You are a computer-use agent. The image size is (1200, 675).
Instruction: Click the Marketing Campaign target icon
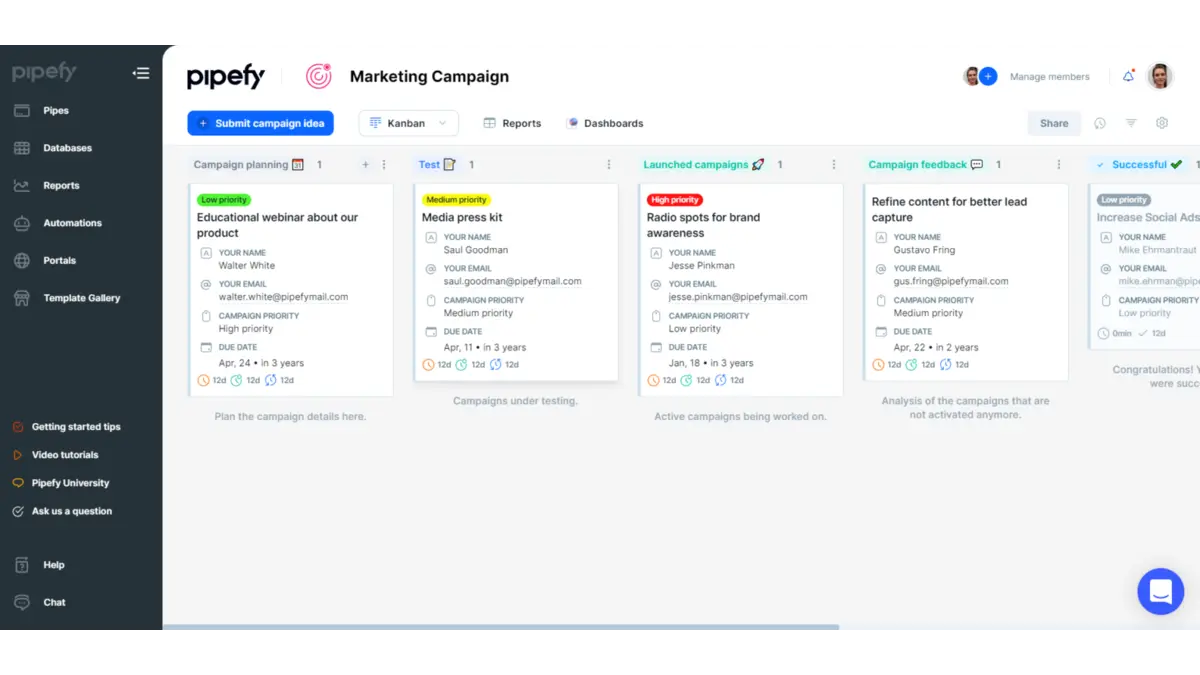[x=318, y=76]
